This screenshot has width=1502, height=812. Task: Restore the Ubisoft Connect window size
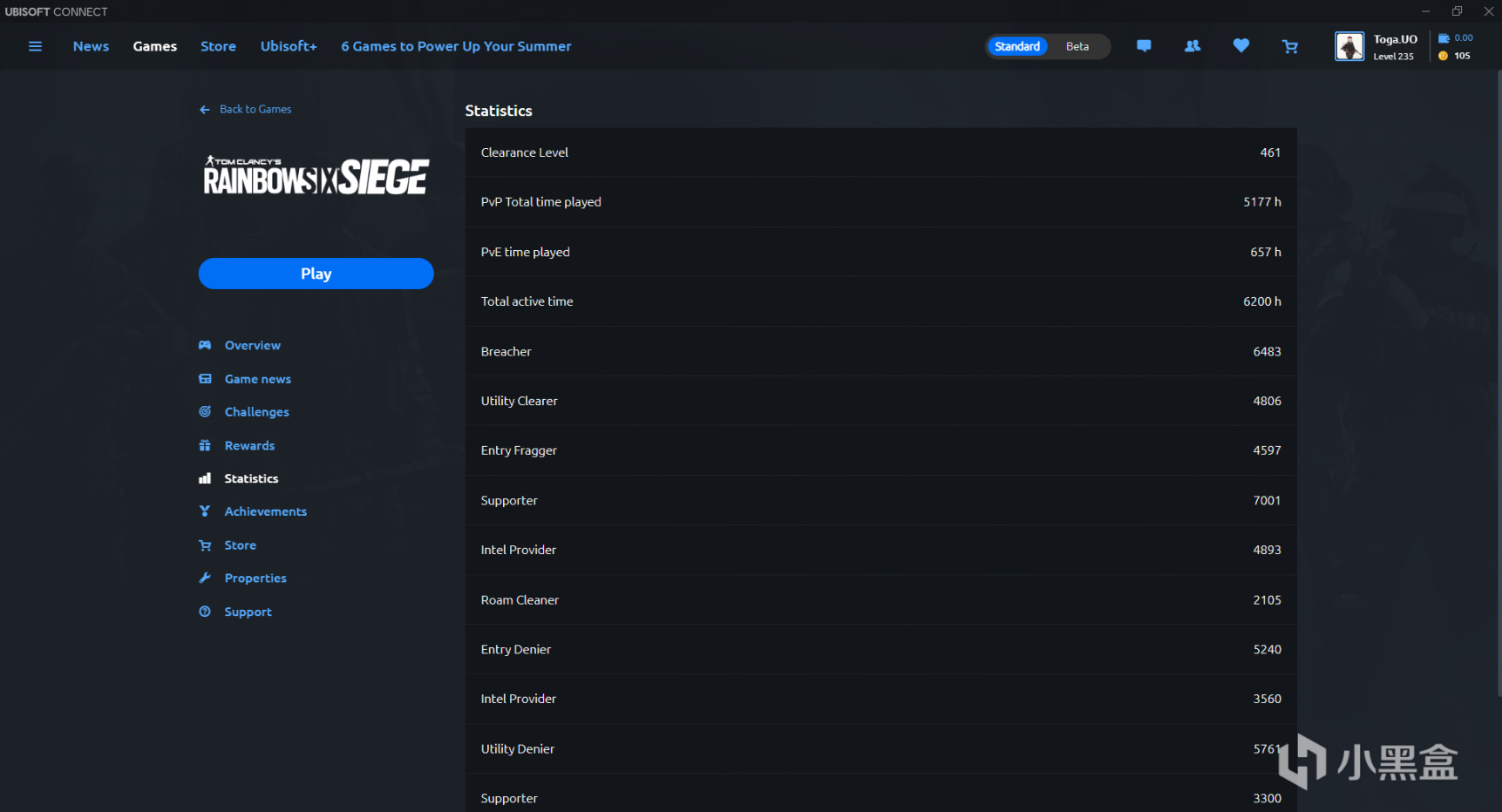pos(1457,11)
